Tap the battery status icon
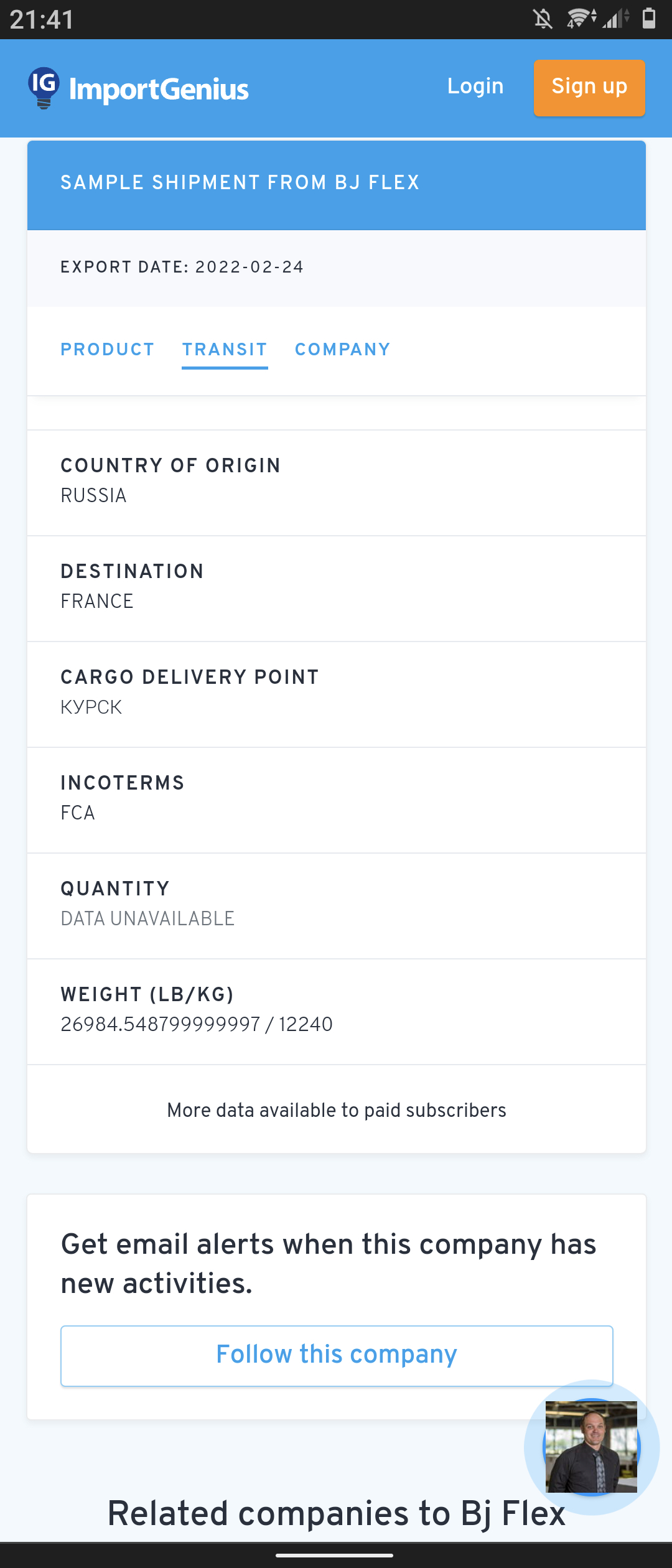The width and height of the screenshot is (672, 1568). 649,19
